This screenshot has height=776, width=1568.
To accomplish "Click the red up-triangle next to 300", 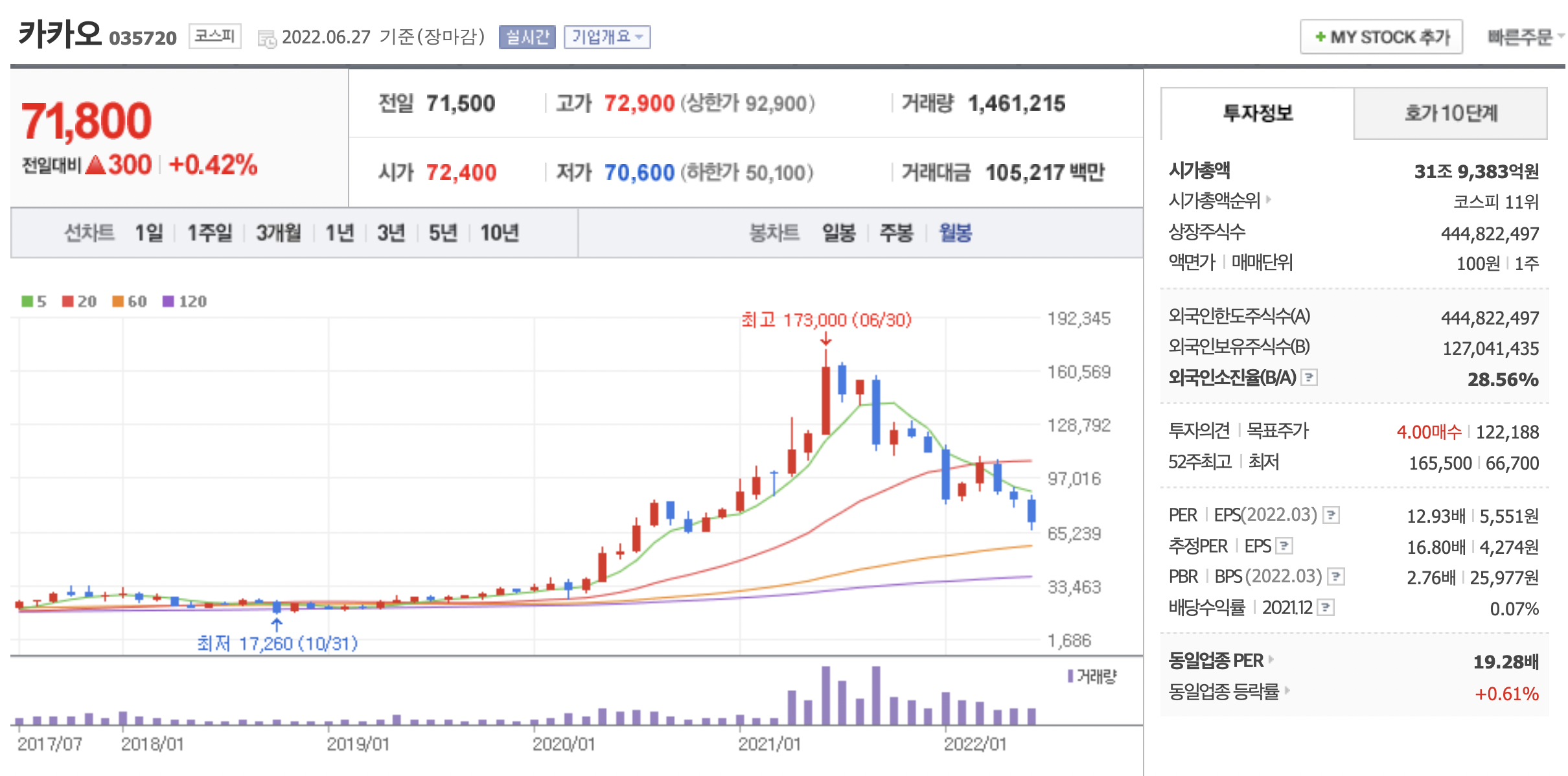I will tap(95, 165).
